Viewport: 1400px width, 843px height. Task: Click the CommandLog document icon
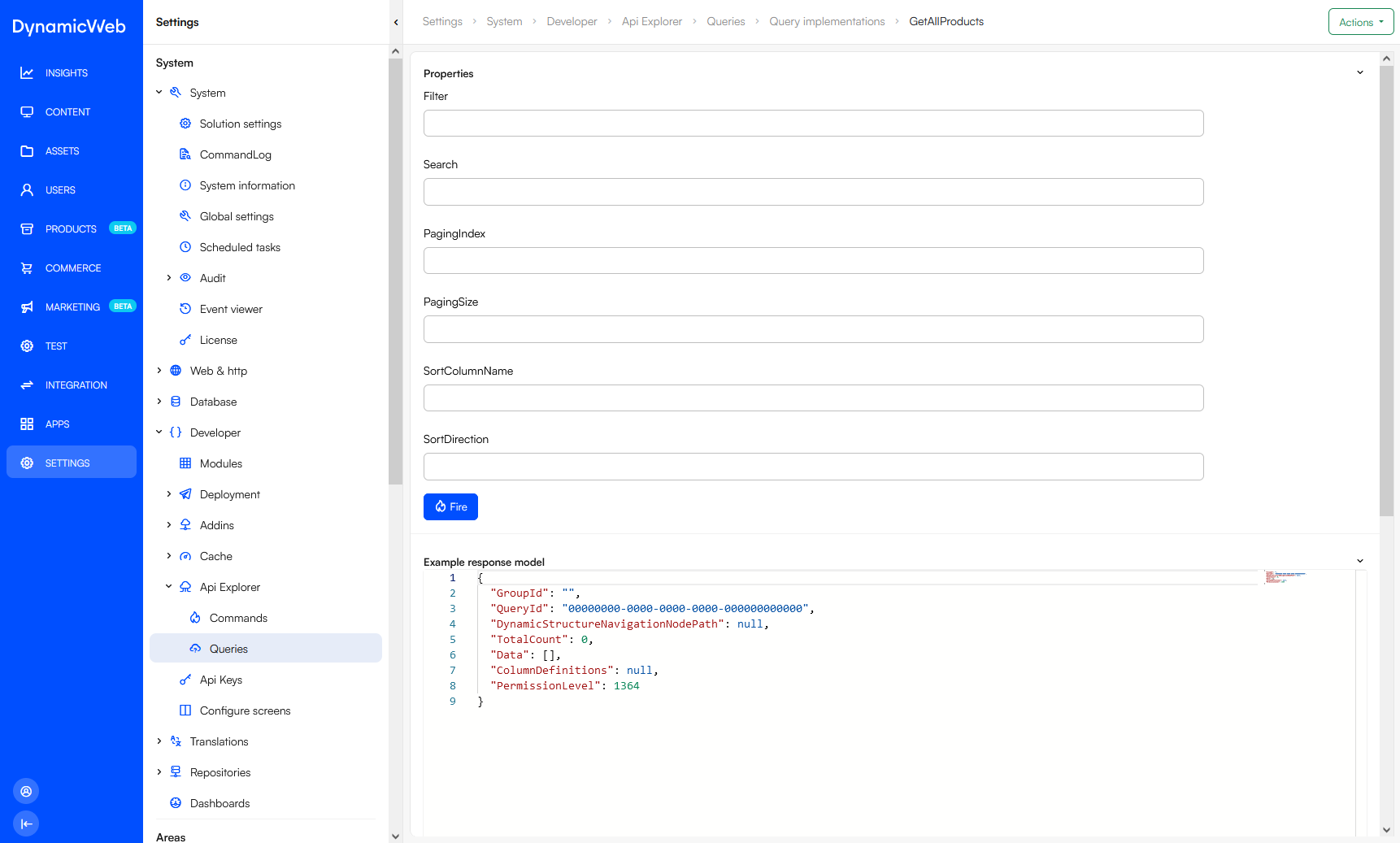[185, 154]
